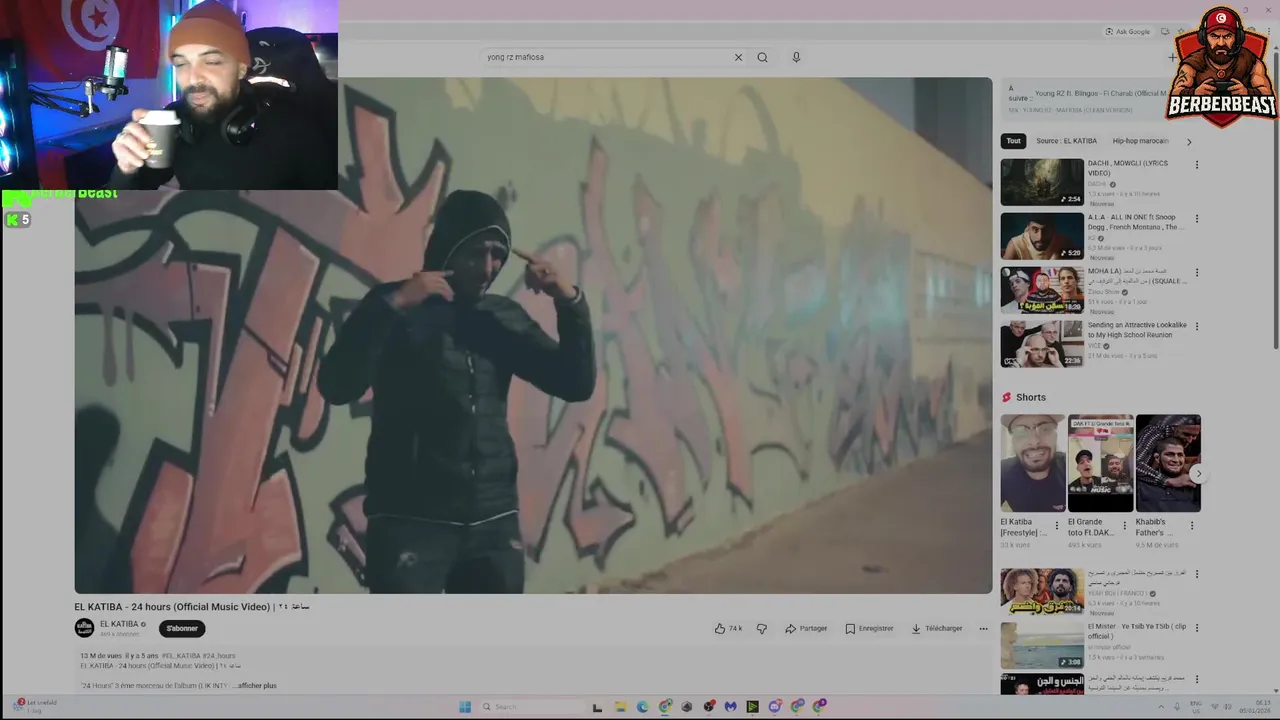
Task: Open MOHA LA Zisou Show thumbnail
Action: pyautogui.click(x=1042, y=290)
